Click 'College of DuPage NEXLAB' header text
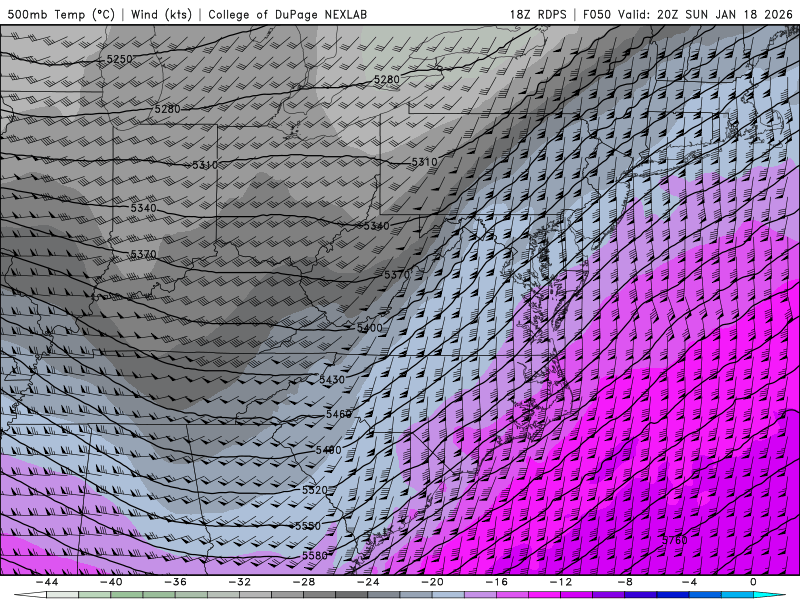 (x=287, y=14)
